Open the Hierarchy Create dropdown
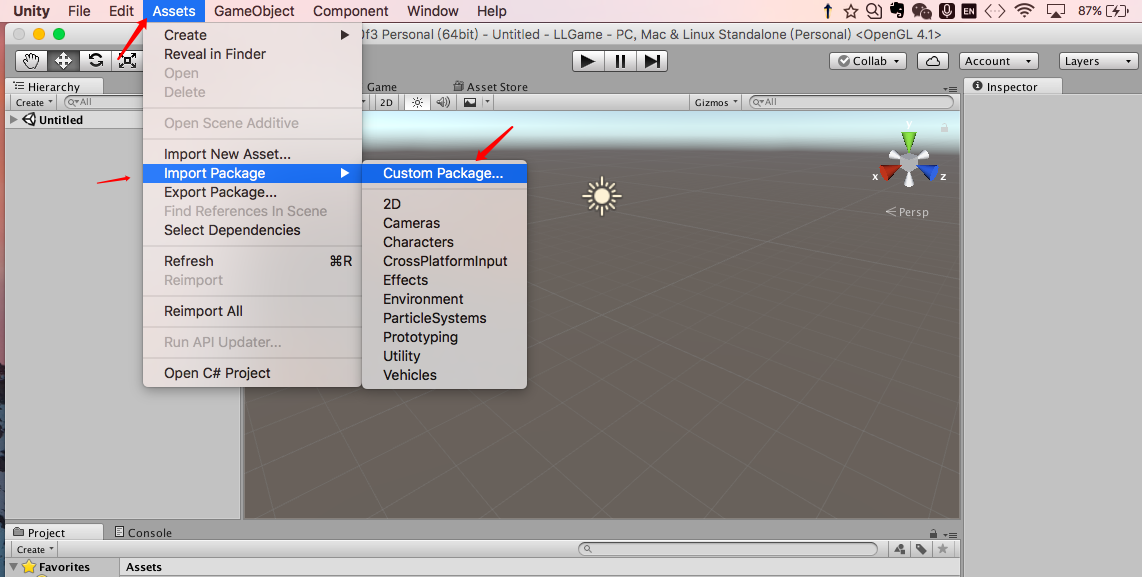The width and height of the screenshot is (1142, 577). pos(34,102)
